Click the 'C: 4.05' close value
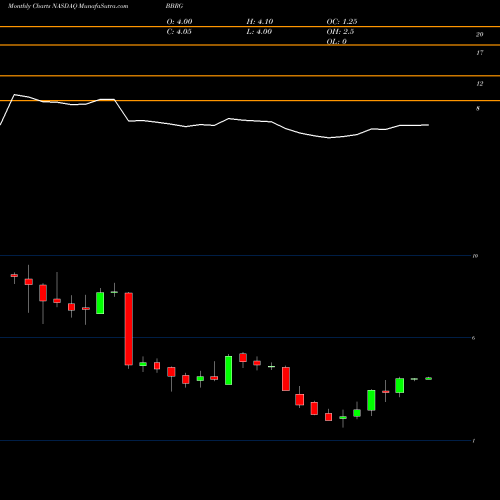The image size is (500, 500). pyautogui.click(x=179, y=32)
